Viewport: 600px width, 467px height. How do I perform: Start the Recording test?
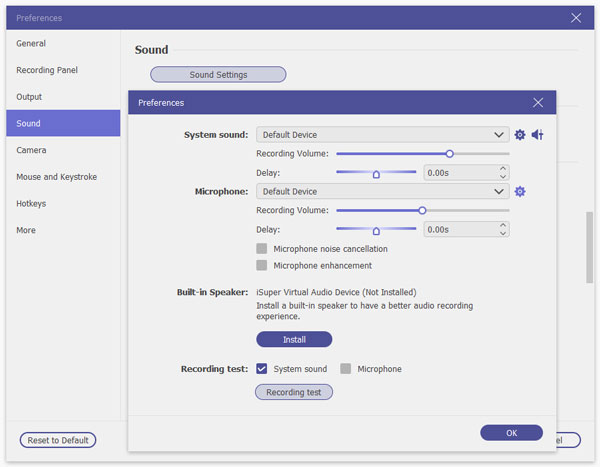pyautogui.click(x=294, y=392)
